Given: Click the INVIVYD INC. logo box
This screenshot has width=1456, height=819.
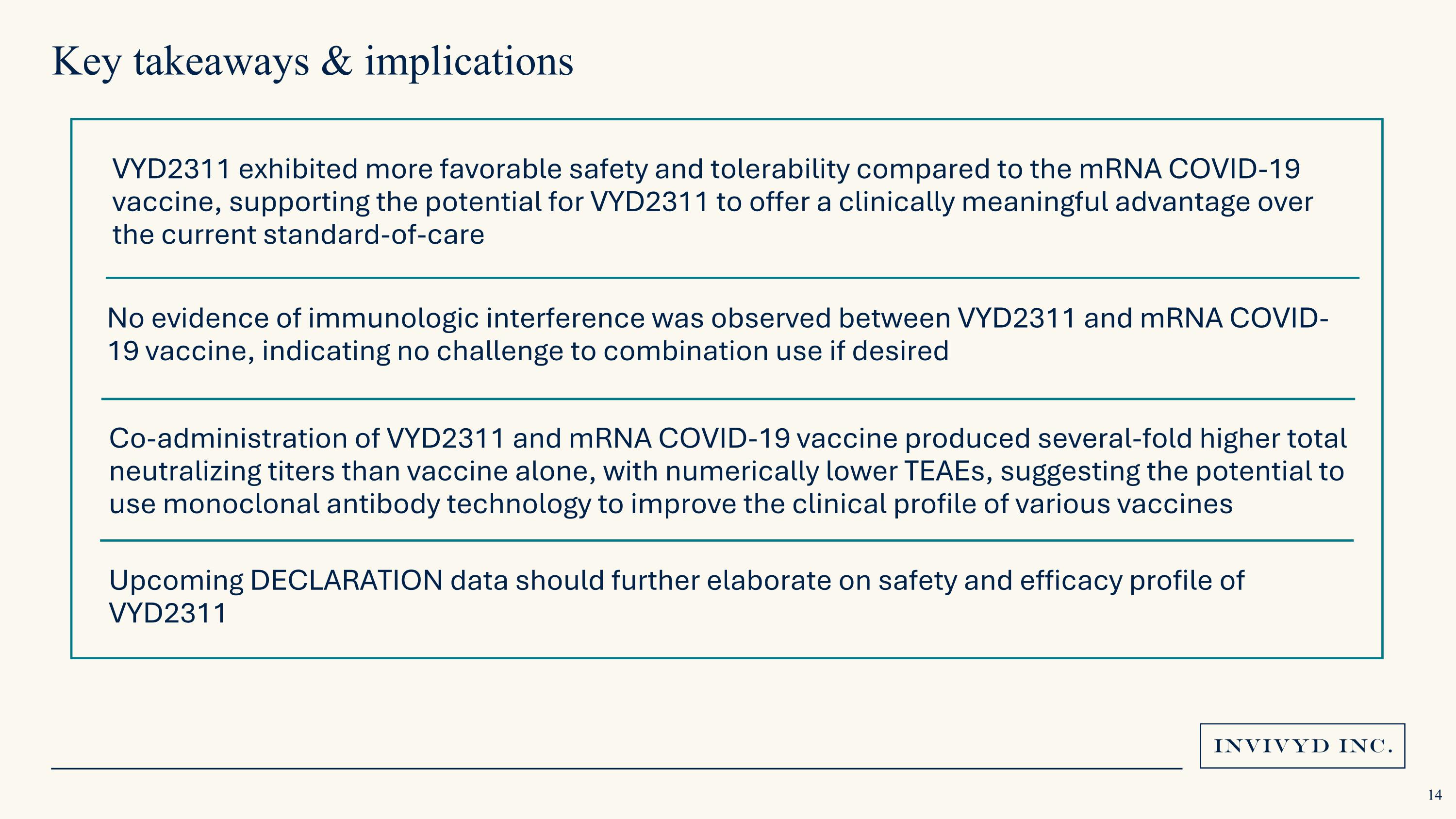Looking at the screenshot, I should 1302,746.
